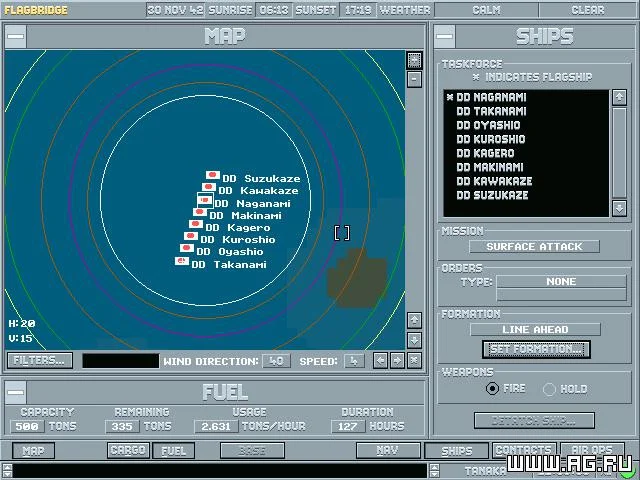Click the map scroll right arrow icon
Image resolution: width=640 pixels, height=480 pixels.
point(397,360)
